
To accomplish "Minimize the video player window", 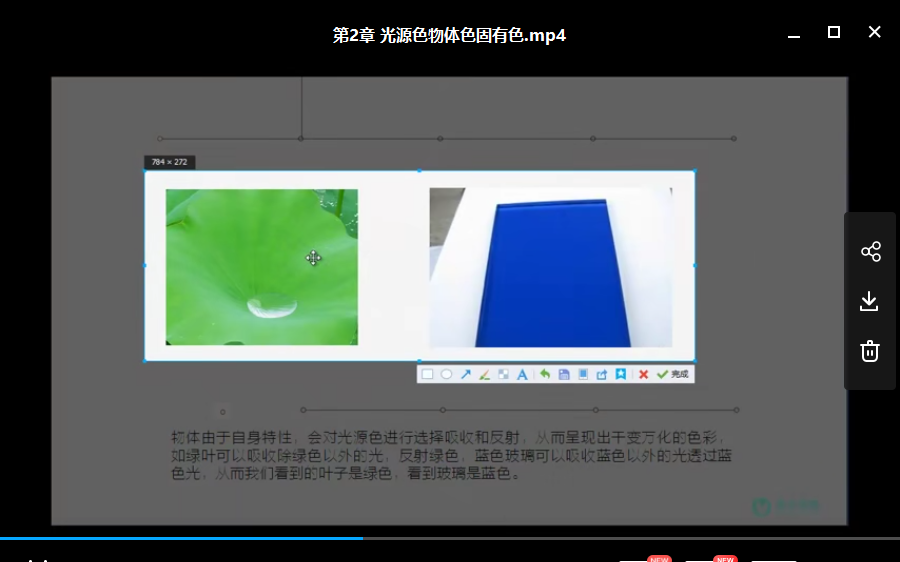I will pyautogui.click(x=794, y=36).
